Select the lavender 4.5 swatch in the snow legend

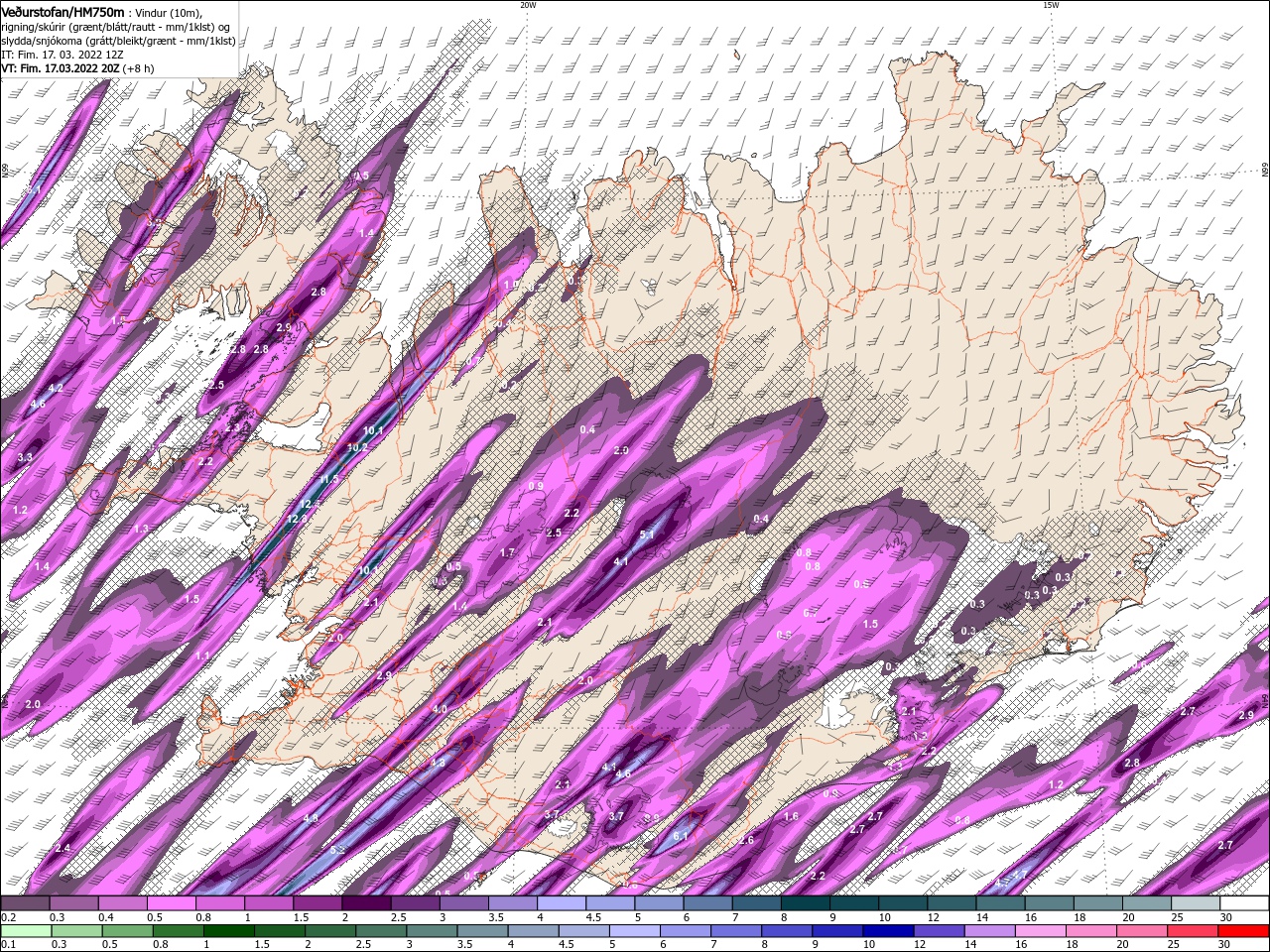point(609,903)
